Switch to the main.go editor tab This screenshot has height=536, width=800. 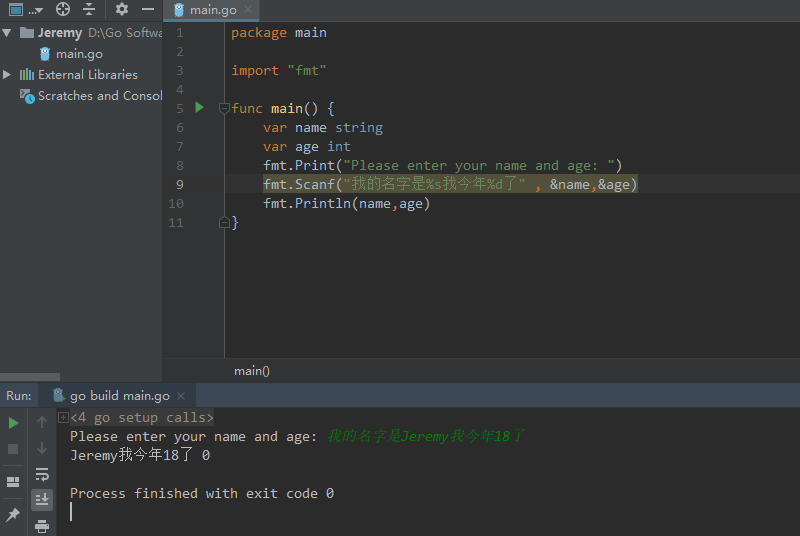212,10
